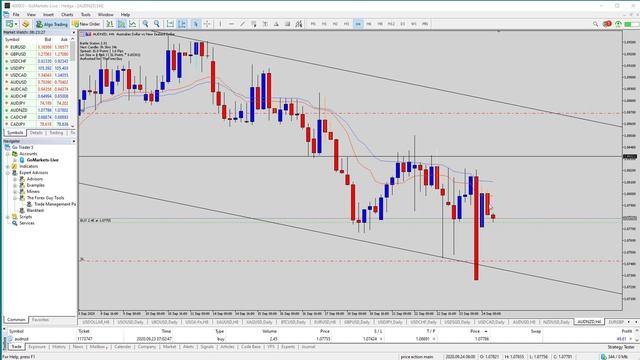The height and width of the screenshot is (360, 640).
Task: Toggle the chart shift icon
Action: (x=182, y=24)
